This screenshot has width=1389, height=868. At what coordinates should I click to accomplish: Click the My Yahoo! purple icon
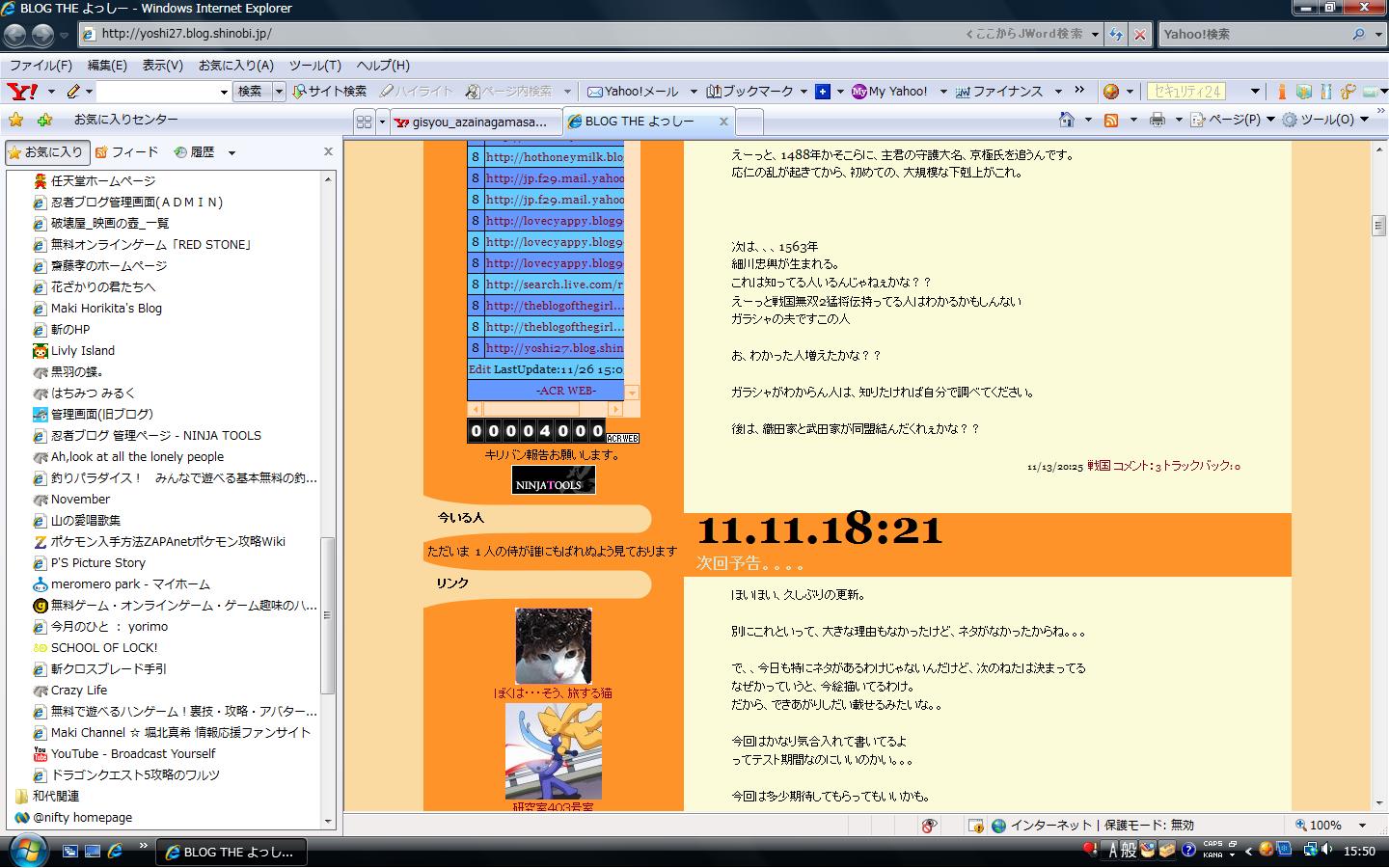tap(858, 92)
